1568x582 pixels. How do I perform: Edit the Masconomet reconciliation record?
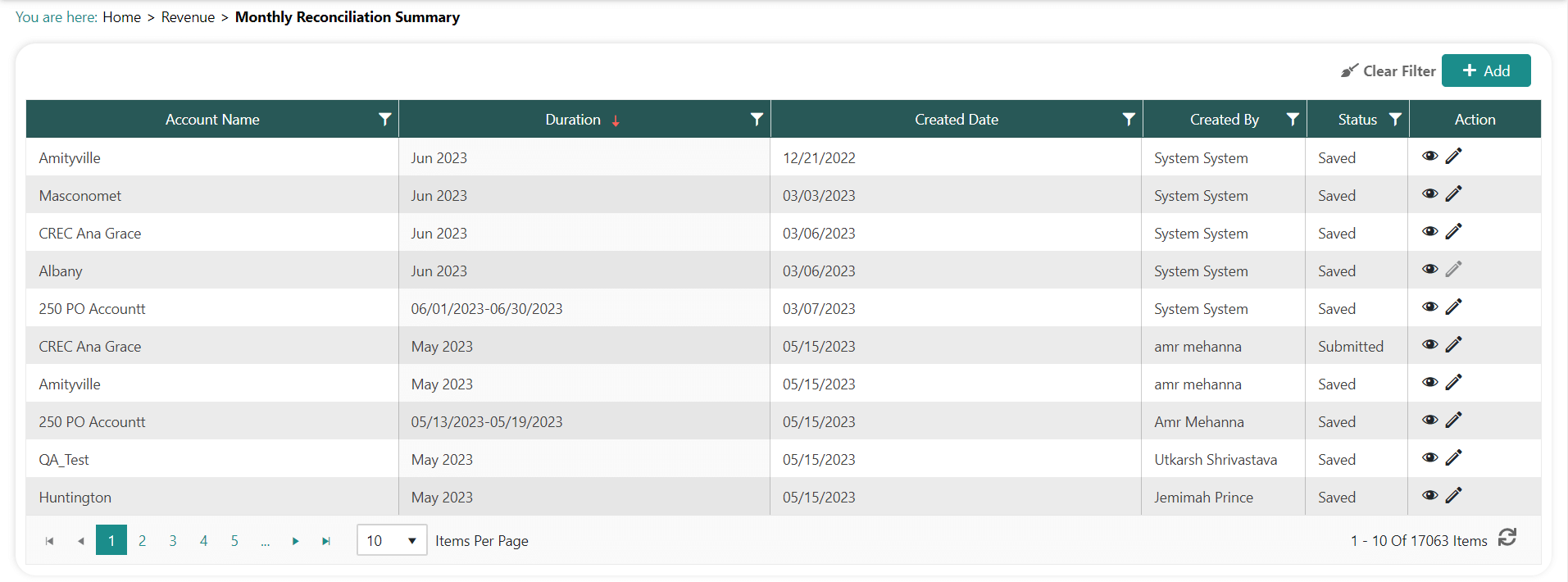click(x=1453, y=194)
